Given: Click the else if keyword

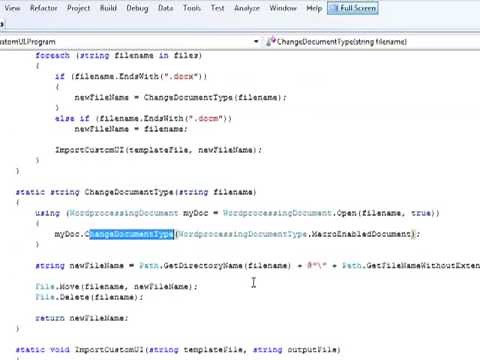Looking at the screenshot, I should 72,118.
